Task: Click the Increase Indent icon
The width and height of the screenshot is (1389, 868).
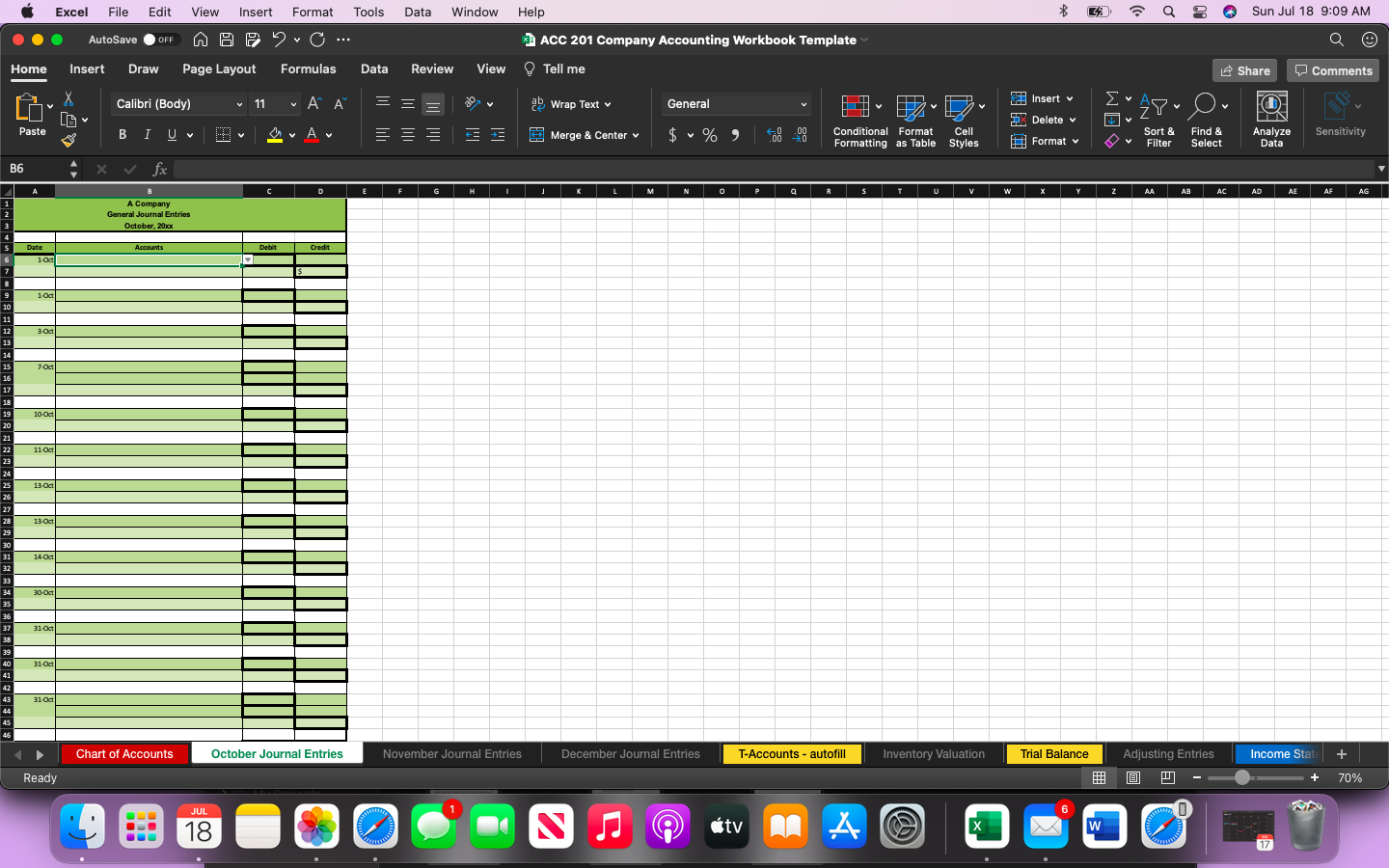Action: click(x=498, y=135)
